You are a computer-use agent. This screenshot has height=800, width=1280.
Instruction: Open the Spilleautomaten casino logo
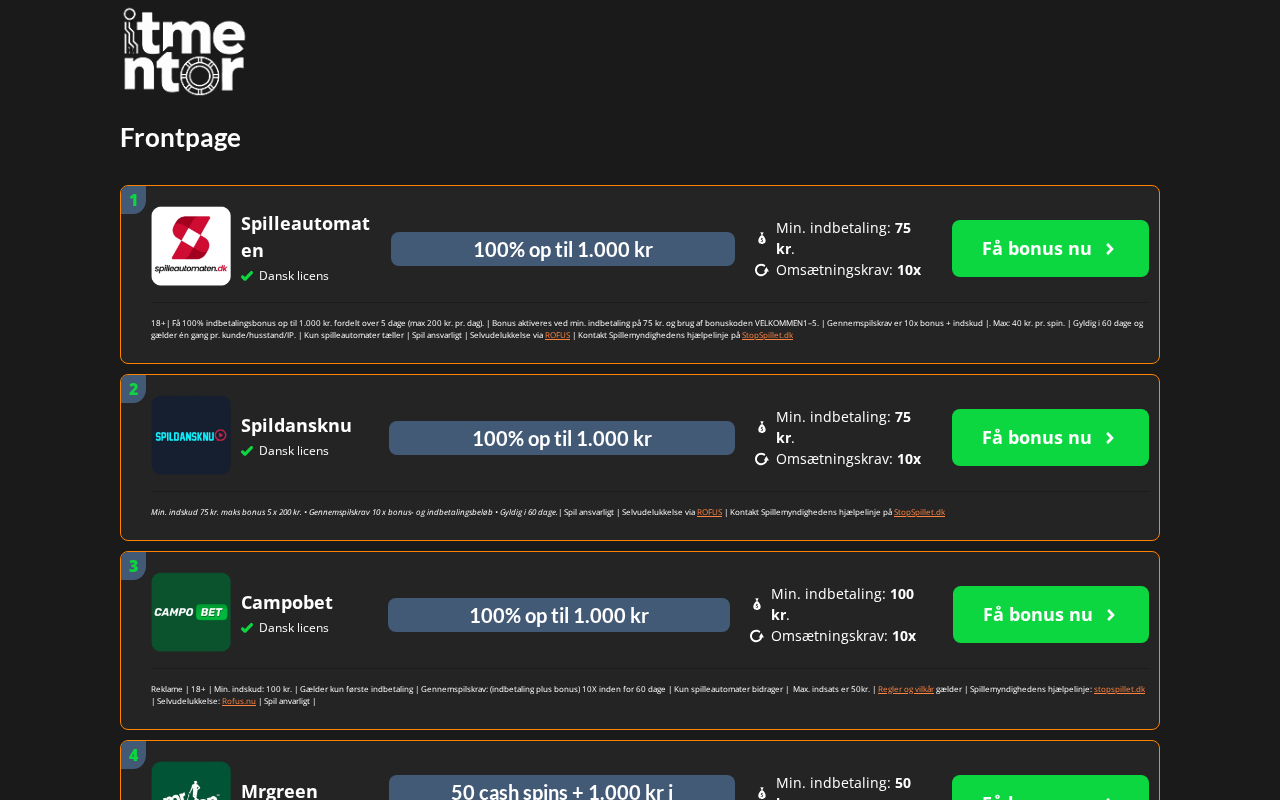pyautogui.click(x=191, y=246)
